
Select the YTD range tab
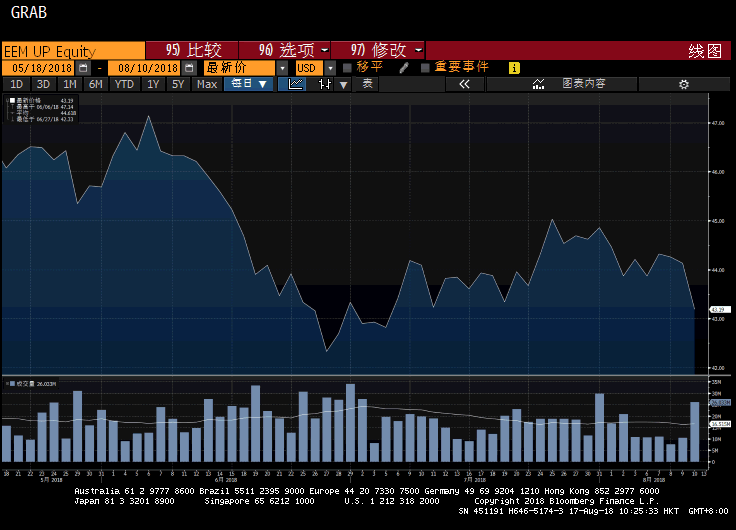[x=124, y=84]
